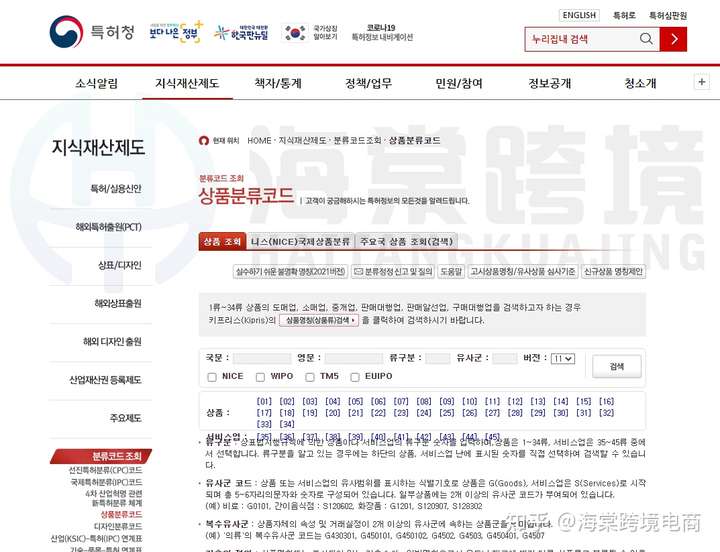Open 청소개 main menu

(640, 83)
